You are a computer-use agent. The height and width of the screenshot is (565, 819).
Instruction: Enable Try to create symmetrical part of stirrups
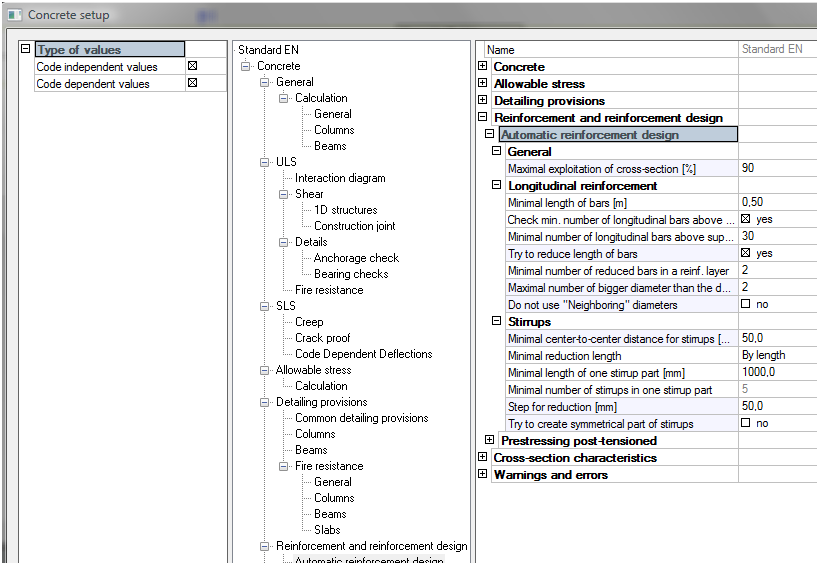[x=745, y=422]
